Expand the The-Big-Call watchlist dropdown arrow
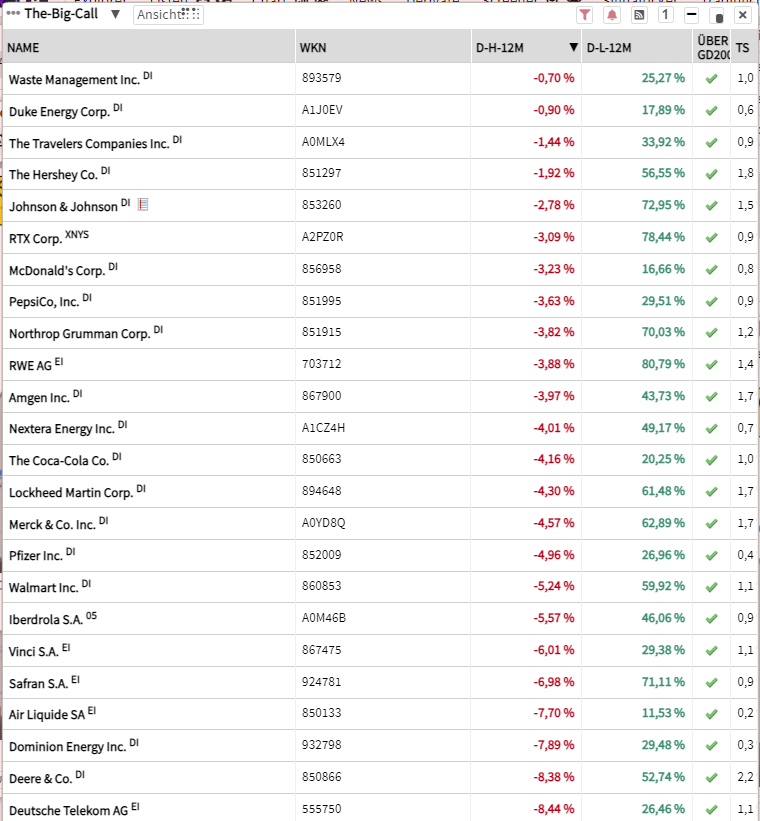This screenshot has height=821, width=760. pos(116,15)
